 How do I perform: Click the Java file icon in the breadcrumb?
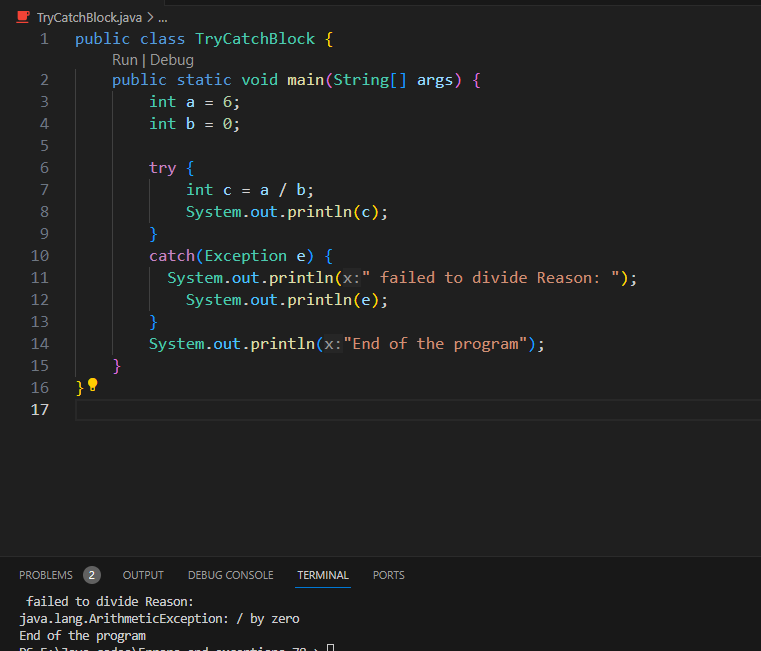point(23,17)
